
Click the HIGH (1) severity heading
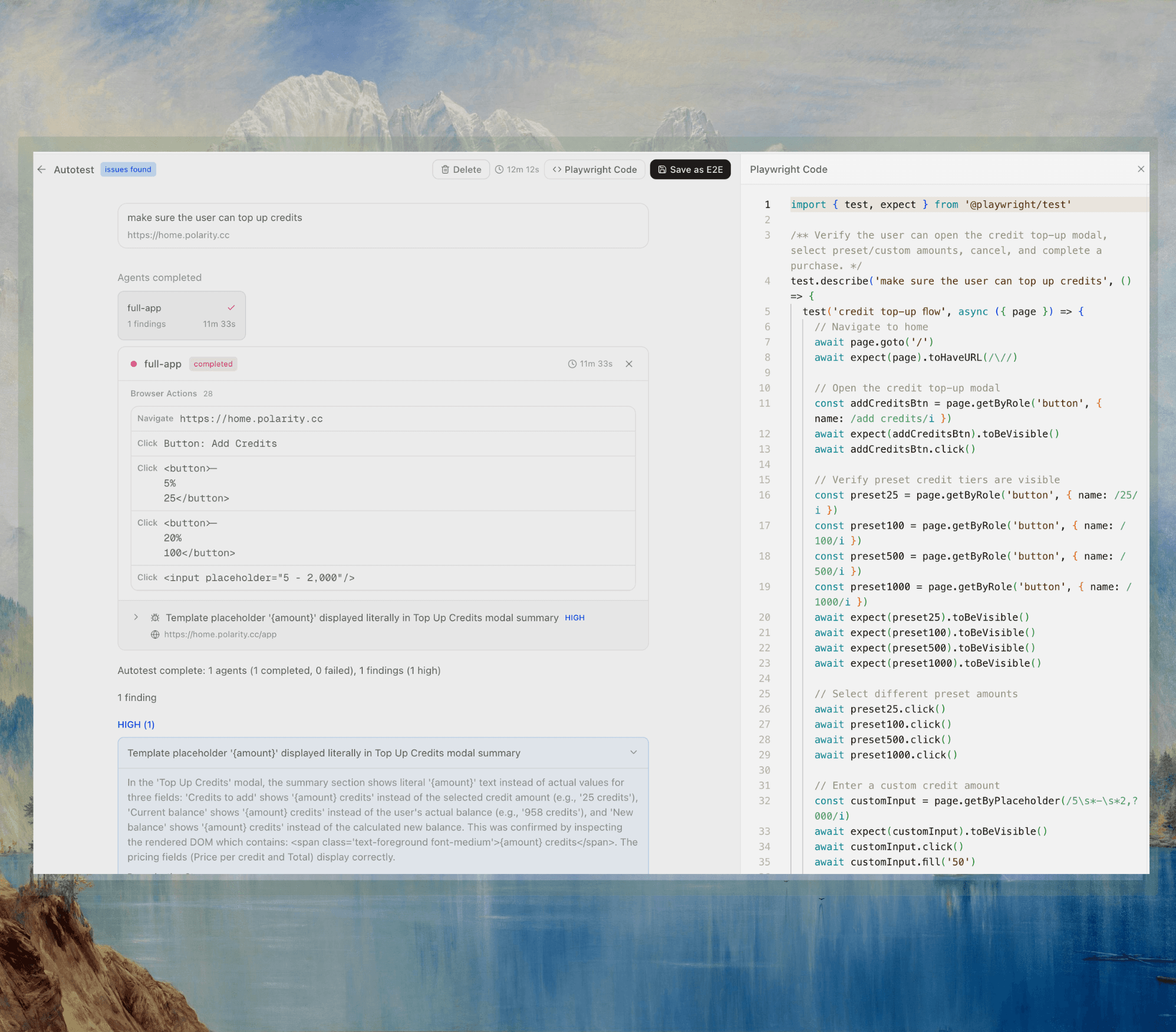136,724
